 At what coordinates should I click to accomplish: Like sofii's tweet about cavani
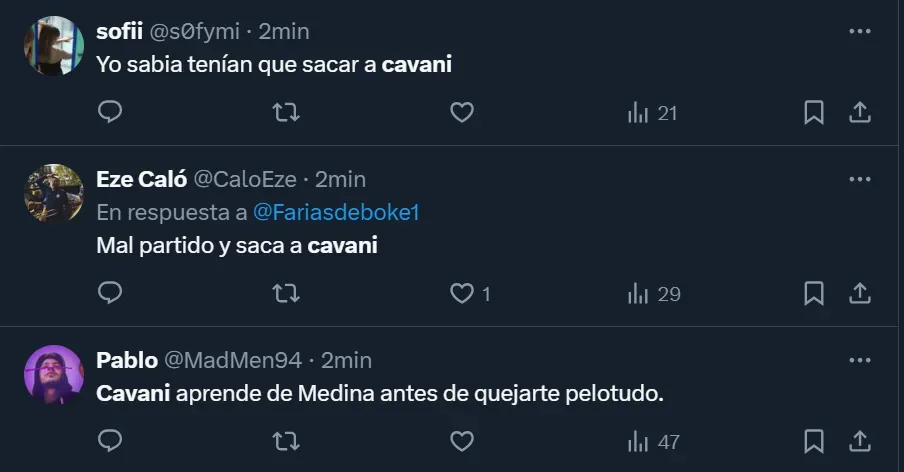pyautogui.click(x=461, y=113)
